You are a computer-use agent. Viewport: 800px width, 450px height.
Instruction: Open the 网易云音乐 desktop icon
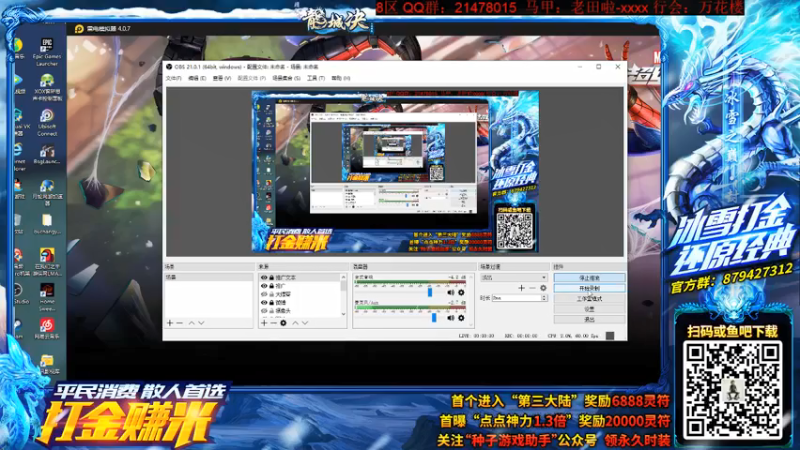pyautogui.click(x=47, y=329)
